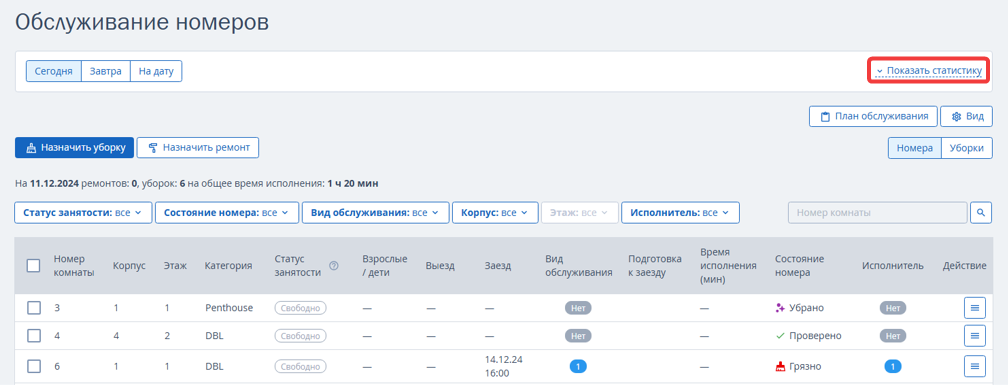Click Нет service badge in room 3 row
This screenshot has height=385, width=1008.
578,308
